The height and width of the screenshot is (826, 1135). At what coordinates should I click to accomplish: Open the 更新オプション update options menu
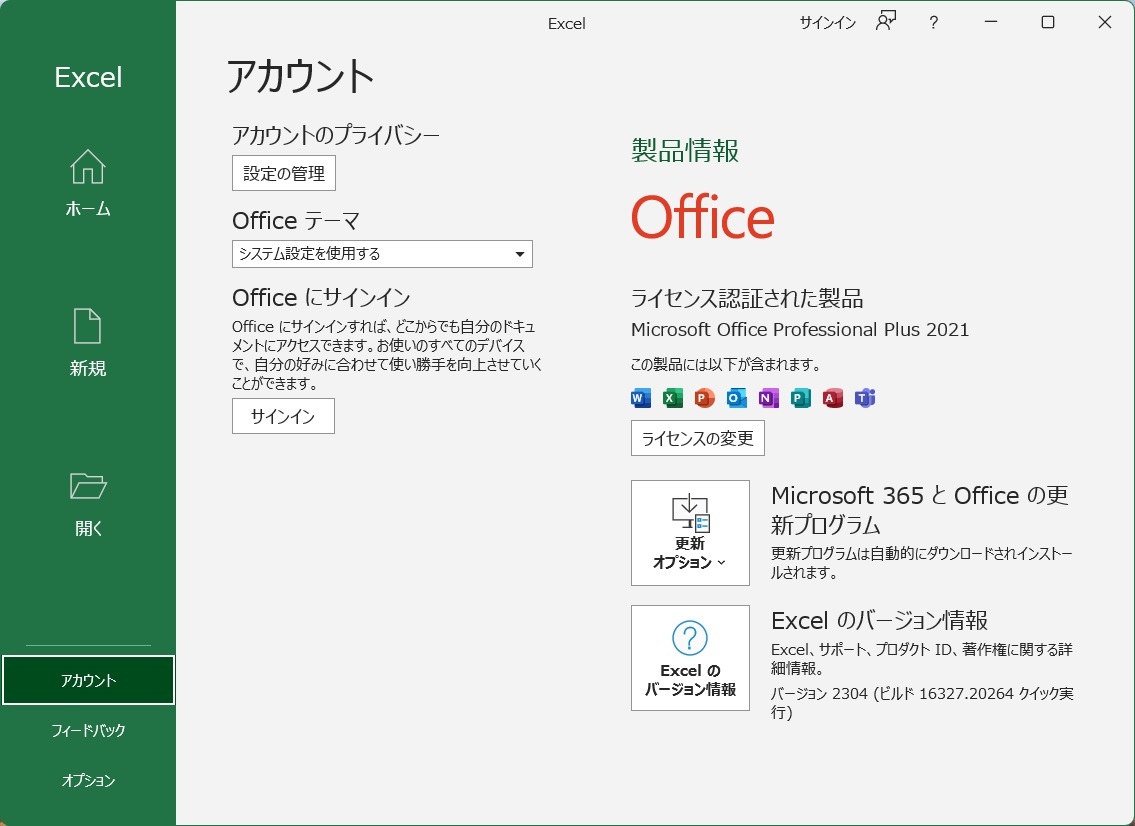(x=690, y=533)
